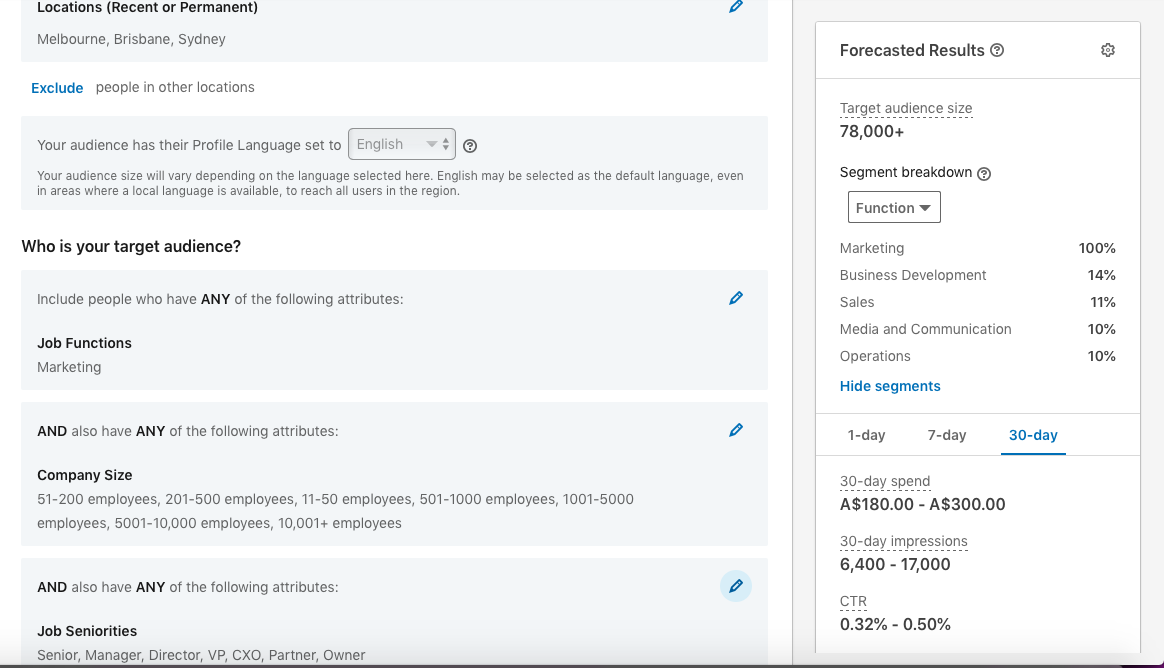Click the 30-day spend label
Viewport: 1164px width, 668px height.
(885, 481)
